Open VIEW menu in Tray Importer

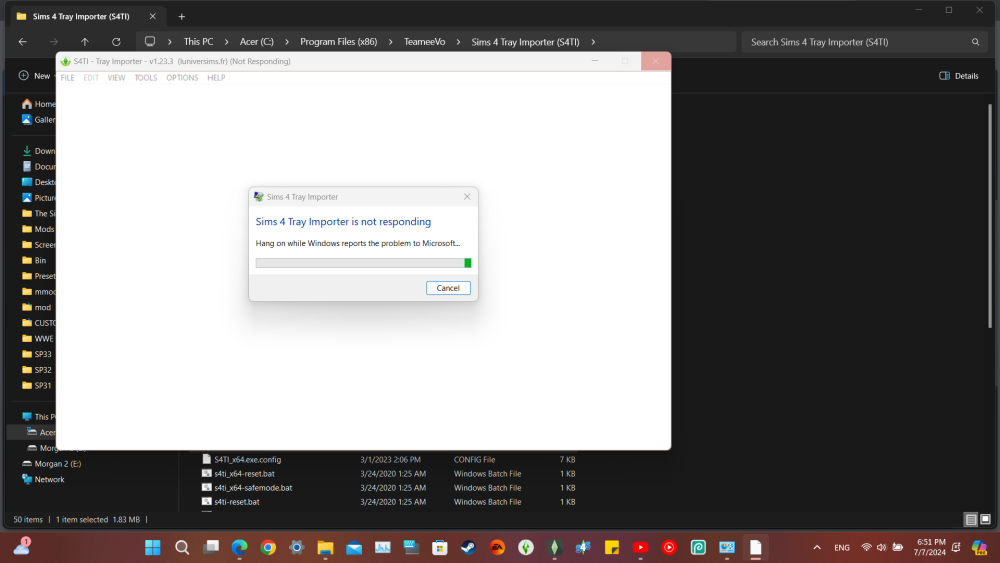pos(116,78)
